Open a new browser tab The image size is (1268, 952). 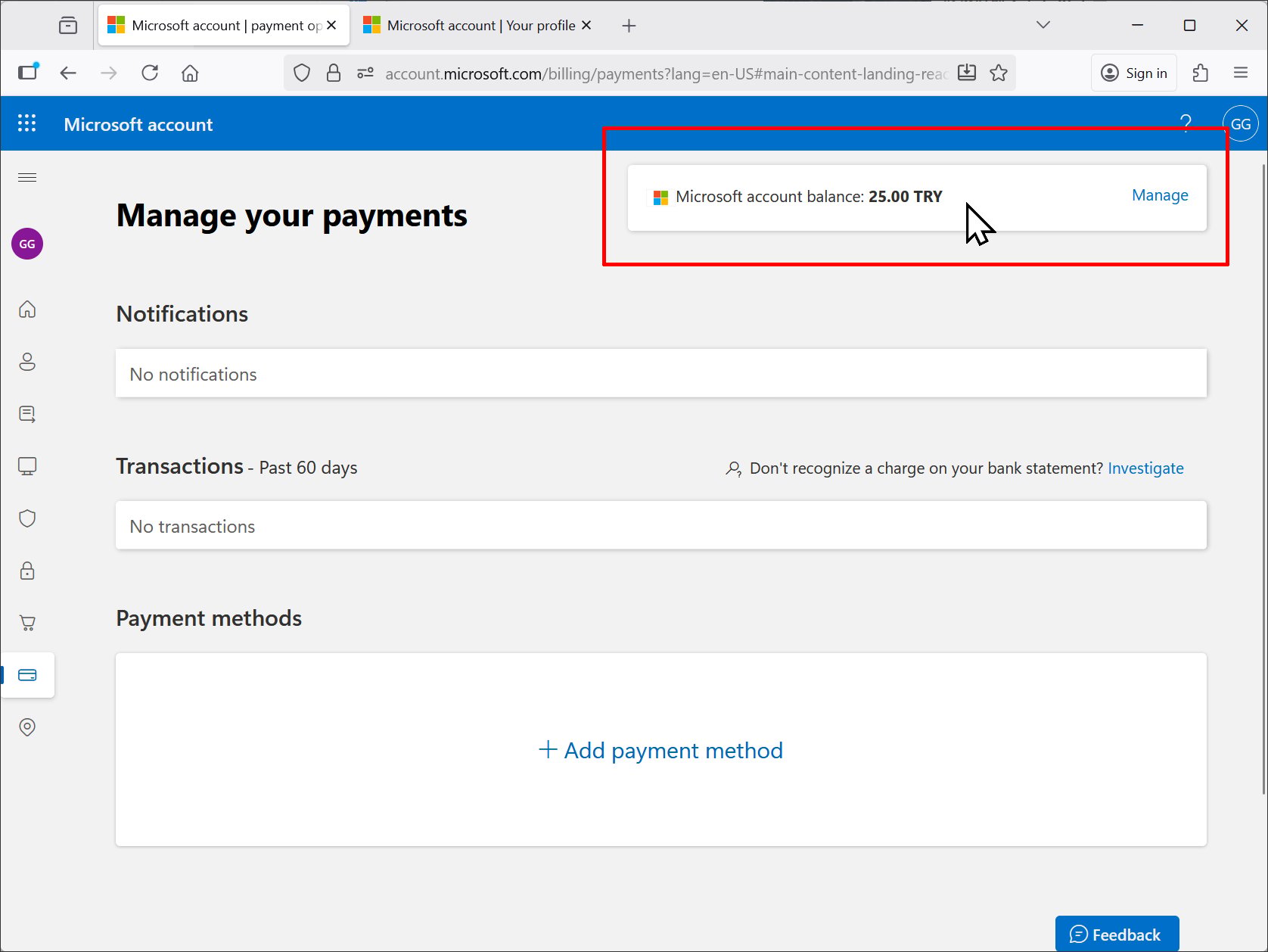[x=629, y=26]
